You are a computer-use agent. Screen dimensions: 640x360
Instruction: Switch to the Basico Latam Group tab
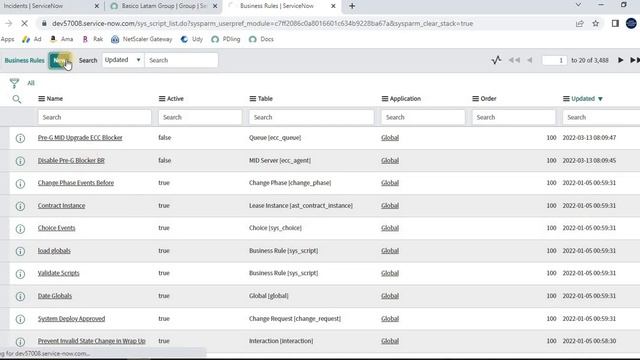click(163, 6)
